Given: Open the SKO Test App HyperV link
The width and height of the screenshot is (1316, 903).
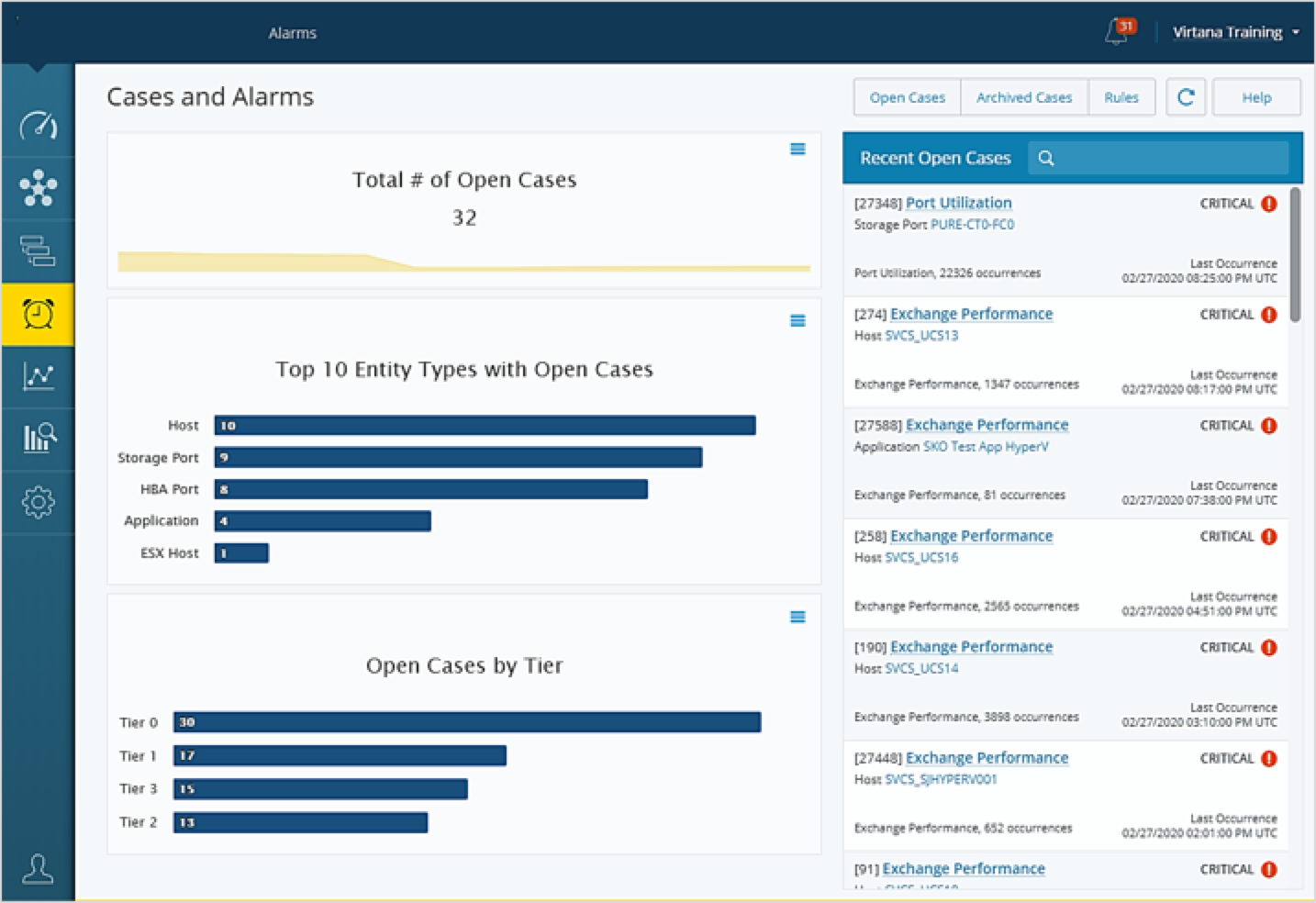Looking at the screenshot, I should pos(986,447).
